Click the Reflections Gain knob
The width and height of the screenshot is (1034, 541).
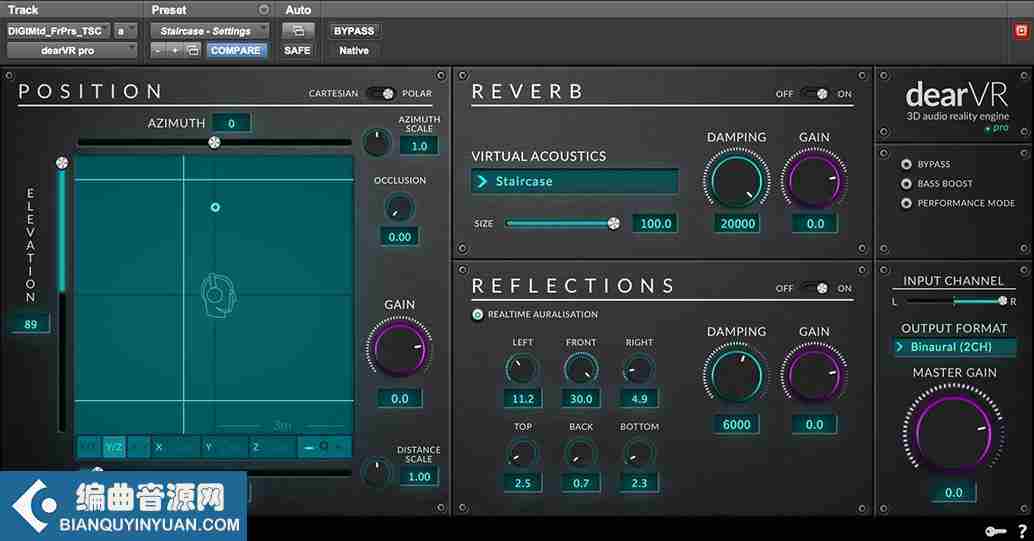(x=814, y=373)
